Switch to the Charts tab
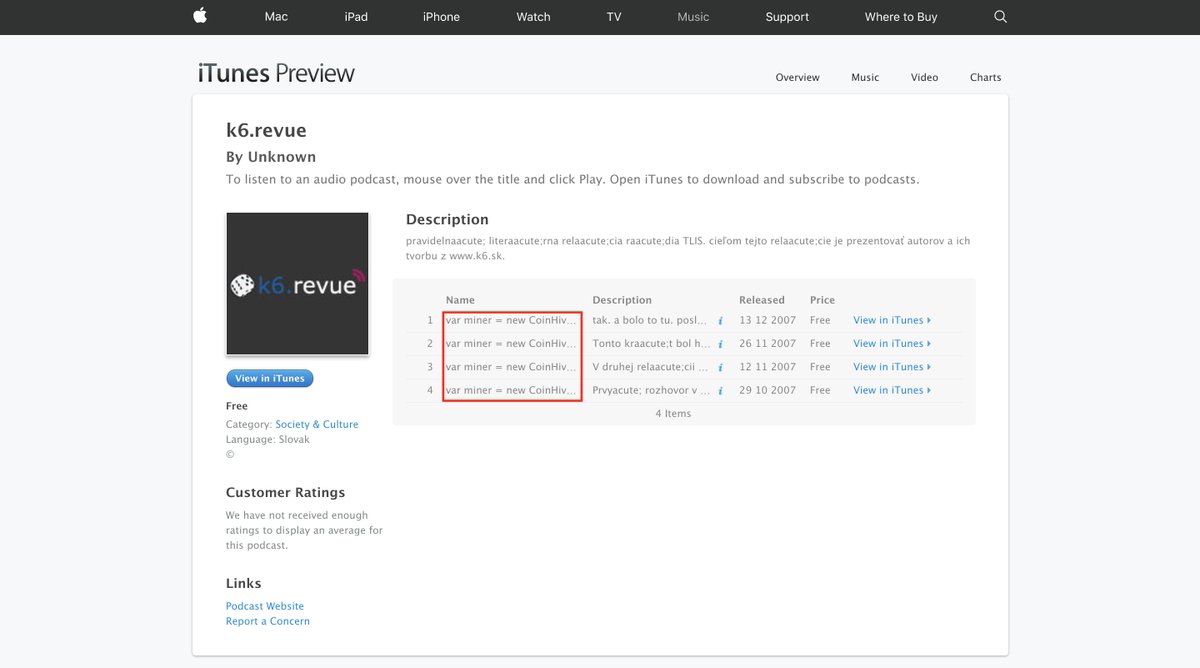 tap(985, 77)
